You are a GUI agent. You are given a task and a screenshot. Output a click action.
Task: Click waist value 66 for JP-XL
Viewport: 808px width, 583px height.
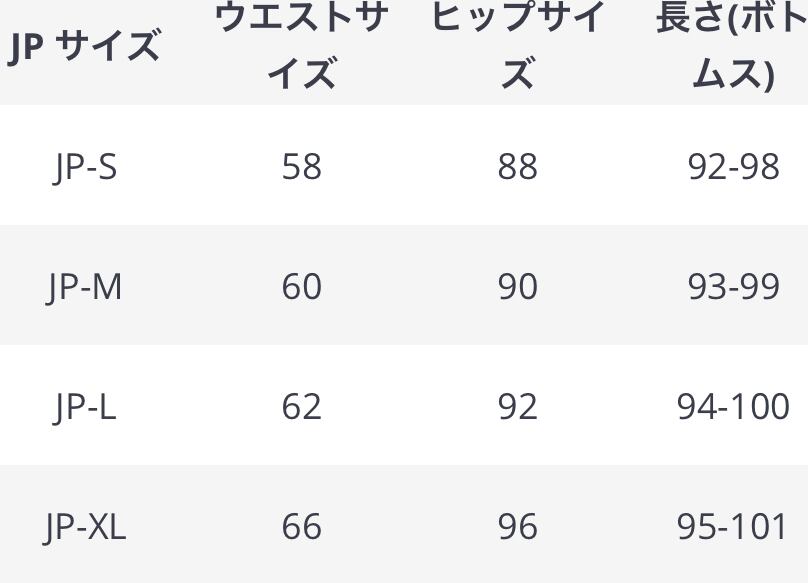point(301,526)
